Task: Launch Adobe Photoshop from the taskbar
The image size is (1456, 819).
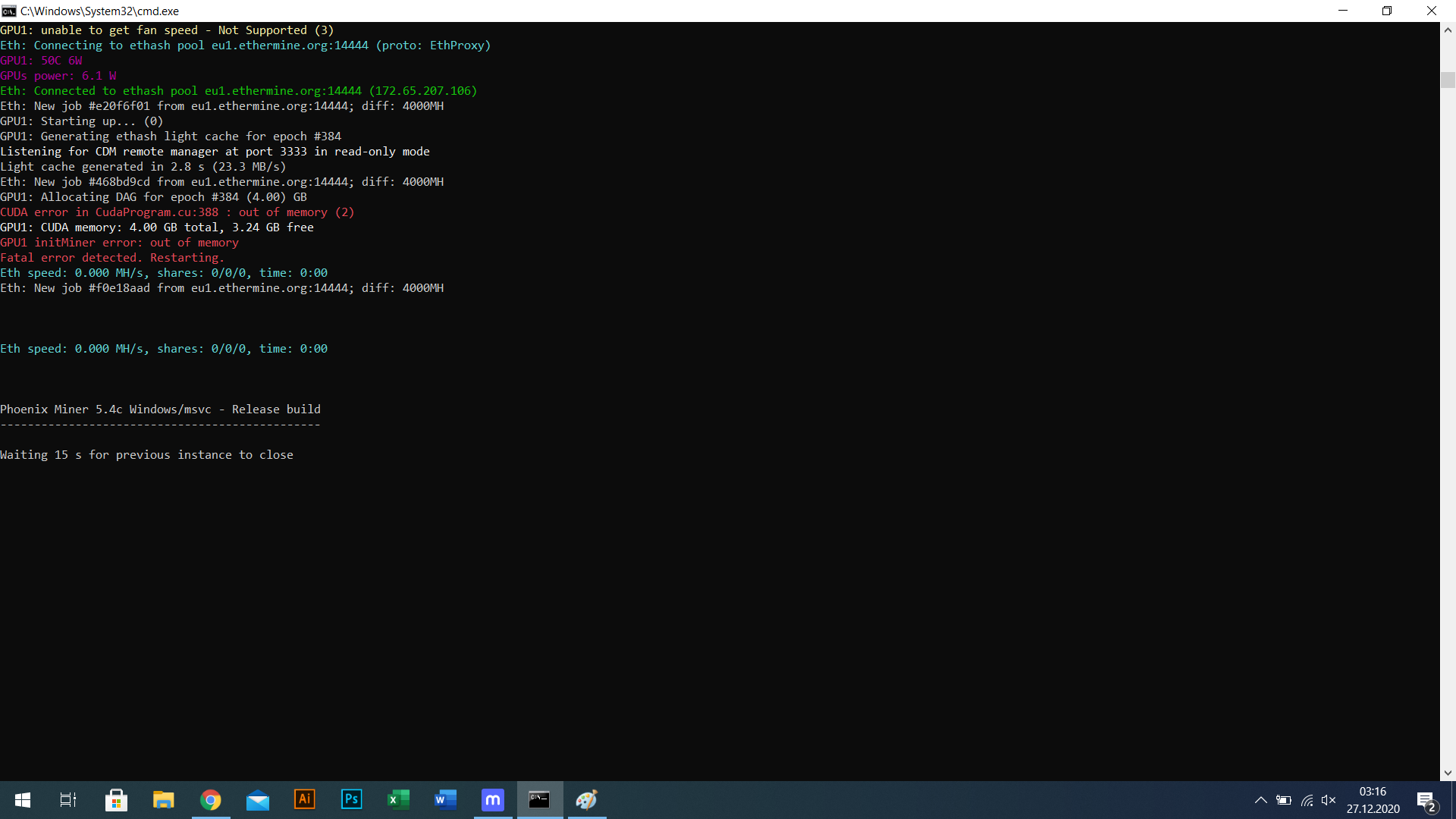Action: click(352, 800)
